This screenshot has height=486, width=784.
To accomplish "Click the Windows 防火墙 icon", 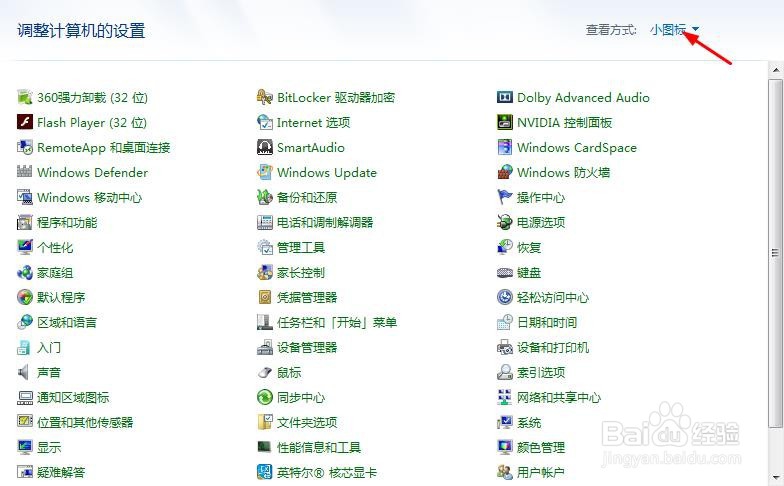I will click(x=504, y=172).
